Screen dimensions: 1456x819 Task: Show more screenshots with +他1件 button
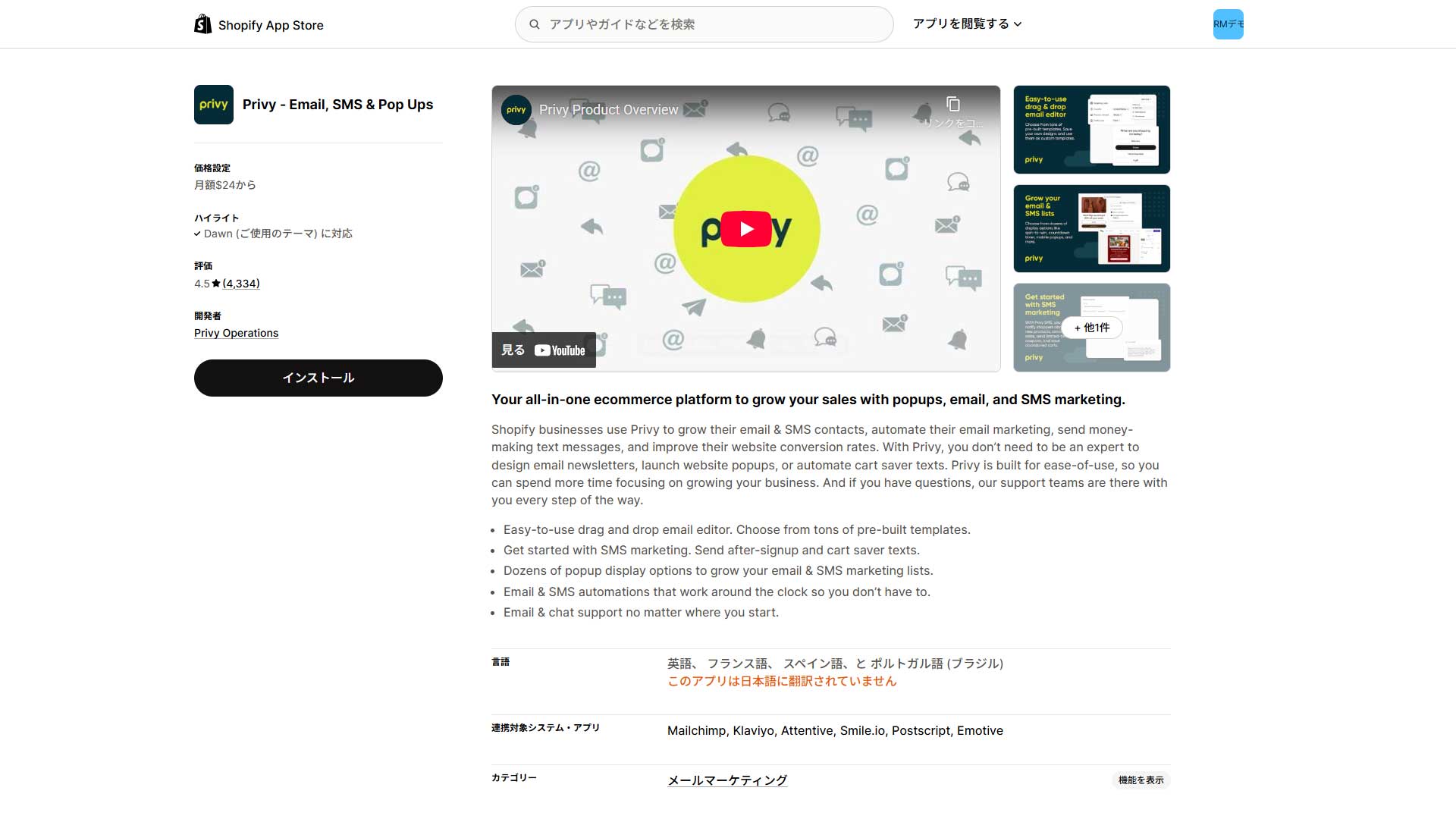point(1092,328)
